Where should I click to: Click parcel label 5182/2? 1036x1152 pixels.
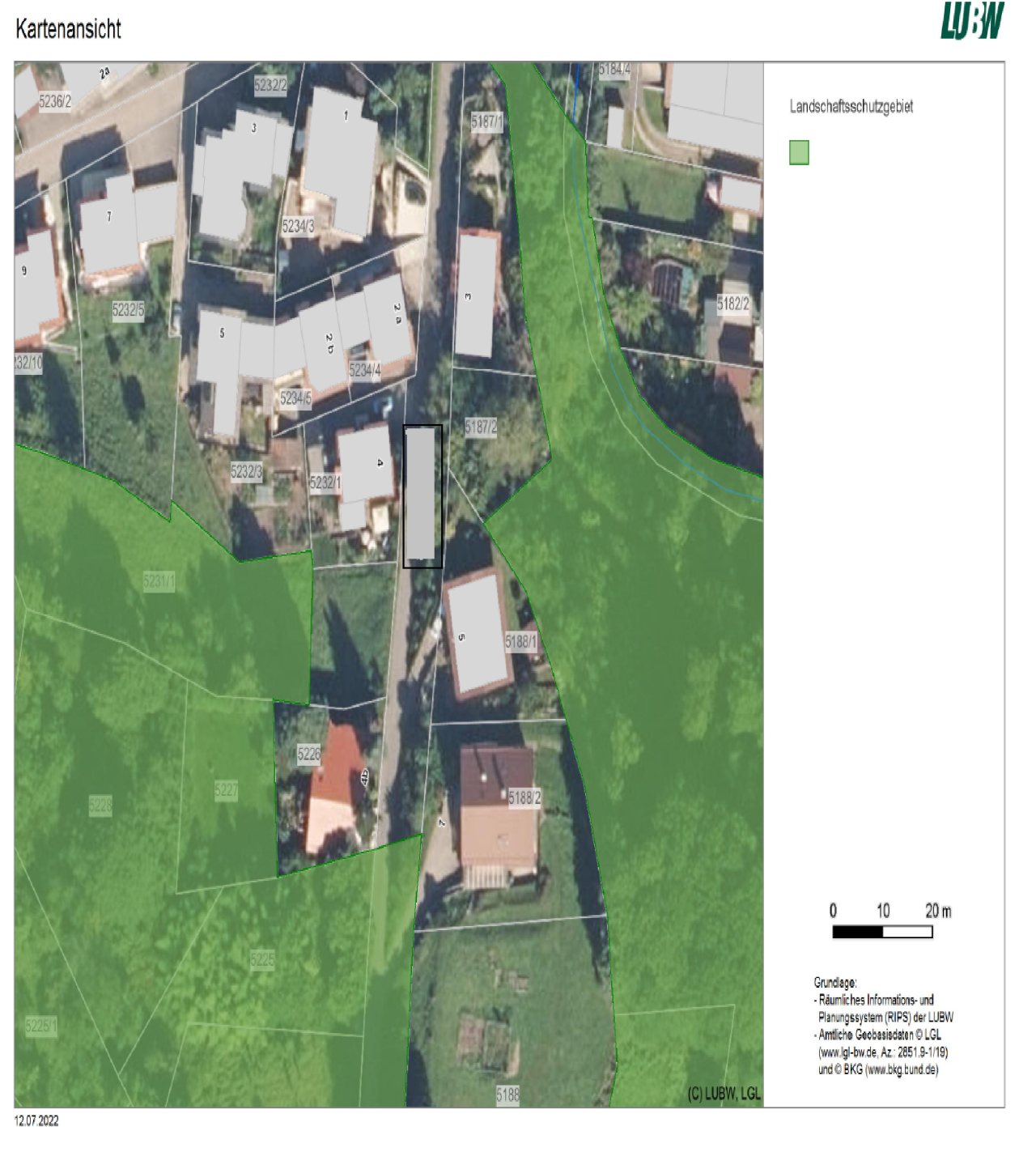click(732, 304)
